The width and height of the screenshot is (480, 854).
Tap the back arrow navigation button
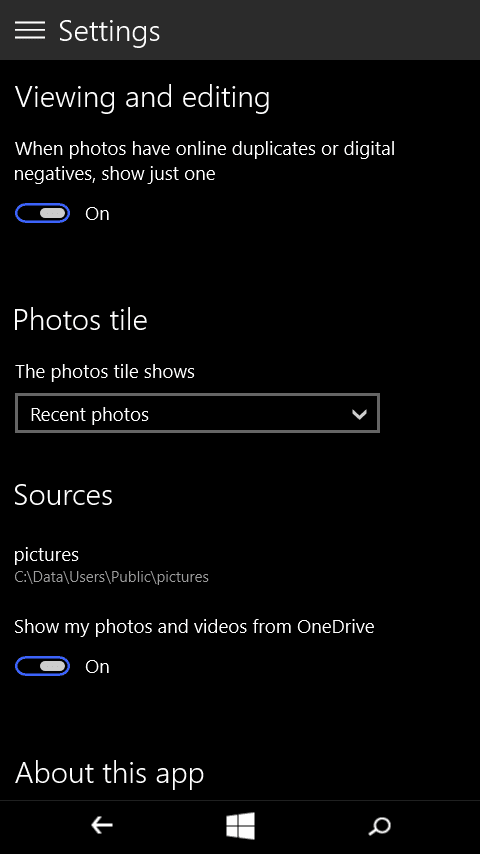pyautogui.click(x=101, y=826)
